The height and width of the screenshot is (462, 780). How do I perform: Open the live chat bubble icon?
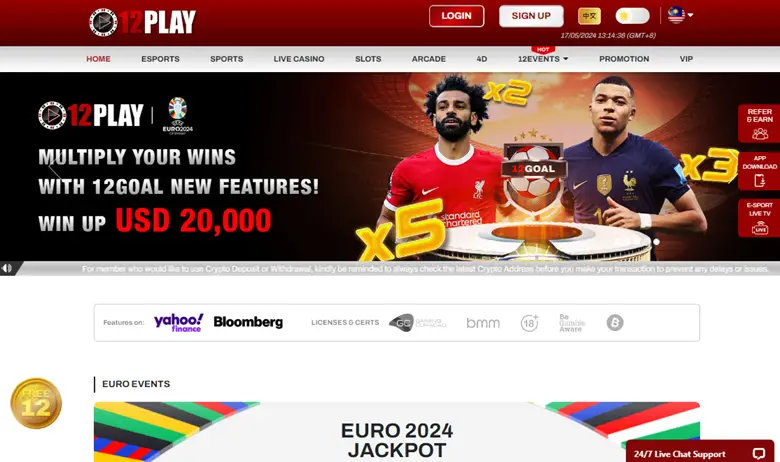759,454
